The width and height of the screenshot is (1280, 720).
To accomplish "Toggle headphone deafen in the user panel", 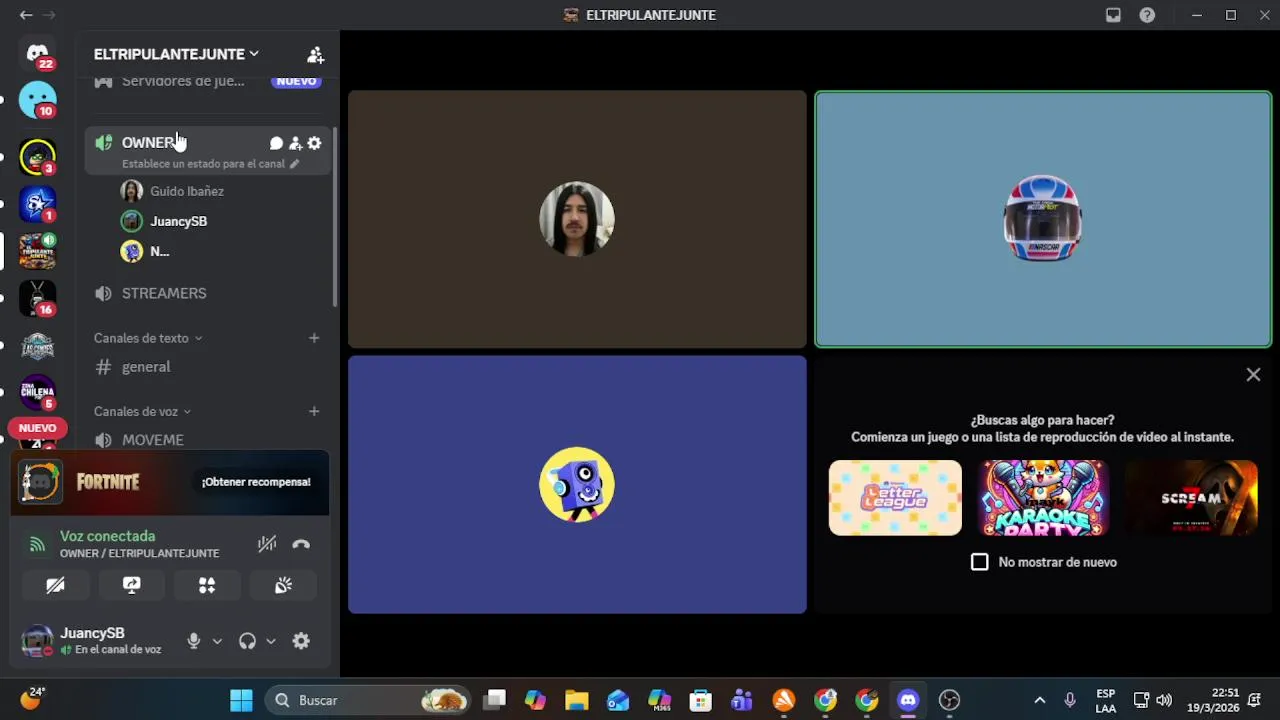I will [x=247, y=641].
